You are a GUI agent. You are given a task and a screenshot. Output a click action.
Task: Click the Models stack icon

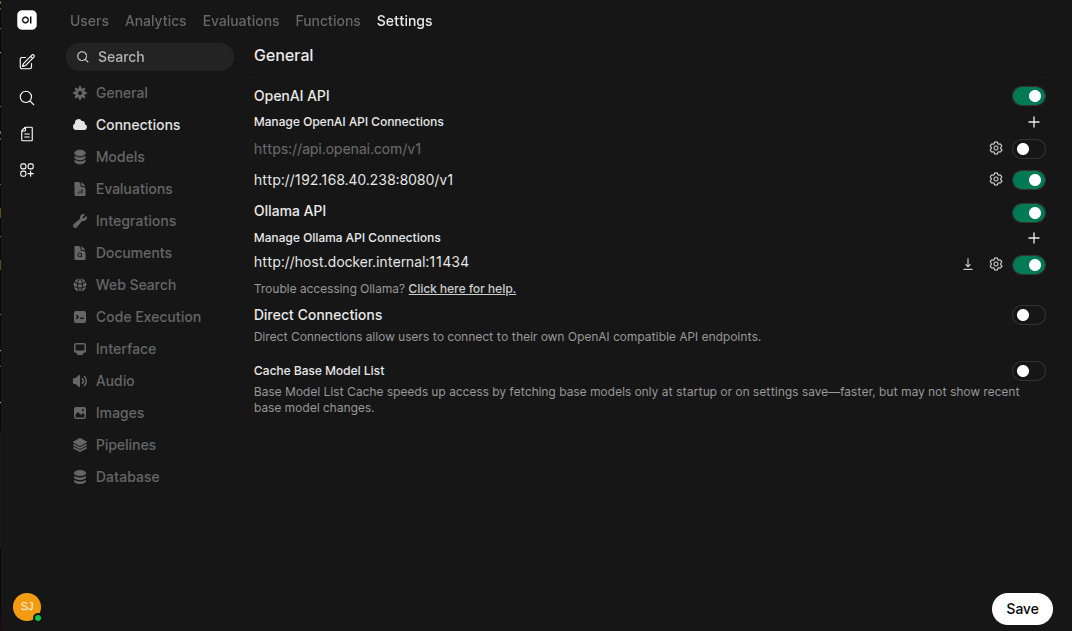pos(80,157)
